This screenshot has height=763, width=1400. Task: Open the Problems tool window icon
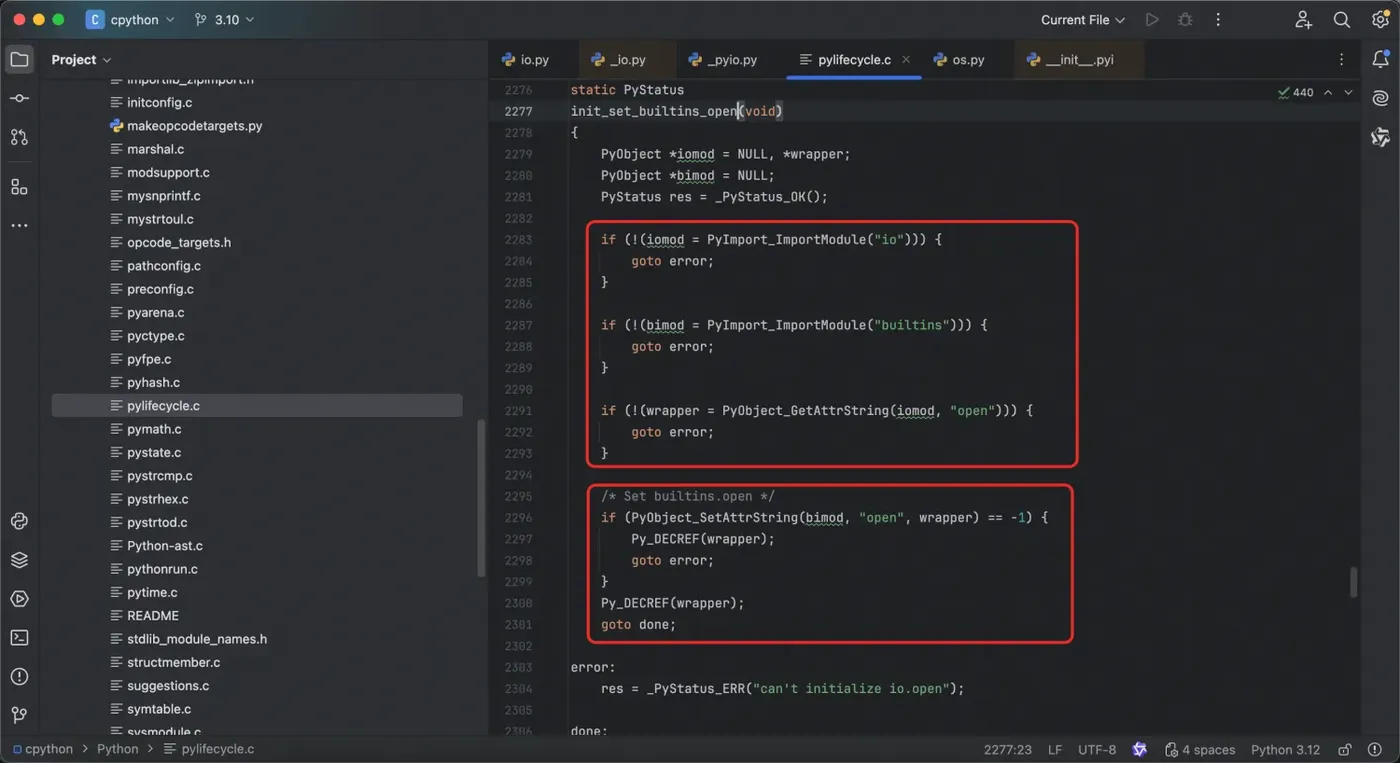click(19, 677)
